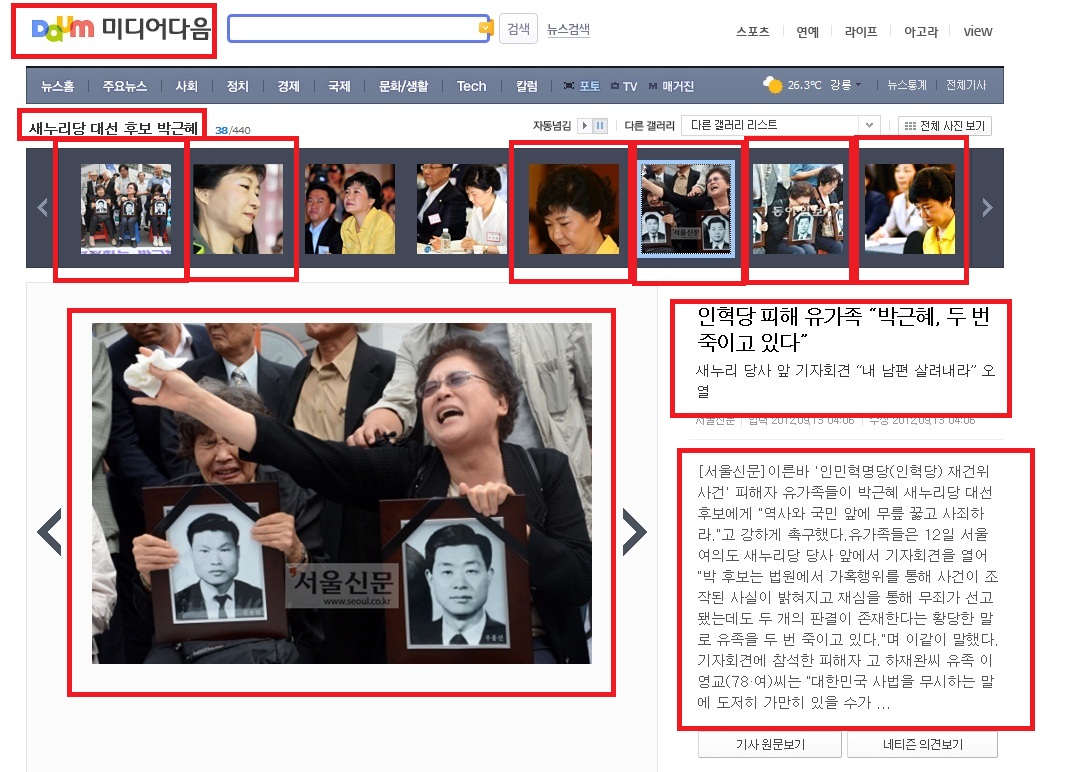Open the search box dropdown arrow icon

(x=485, y=28)
